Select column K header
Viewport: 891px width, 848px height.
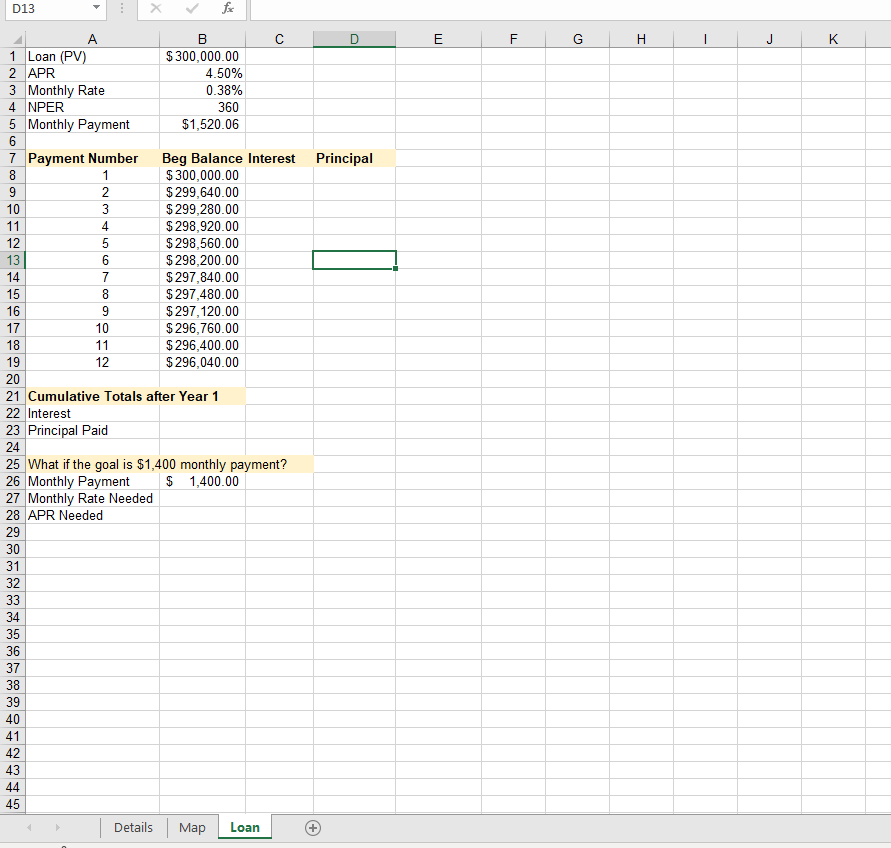point(833,39)
